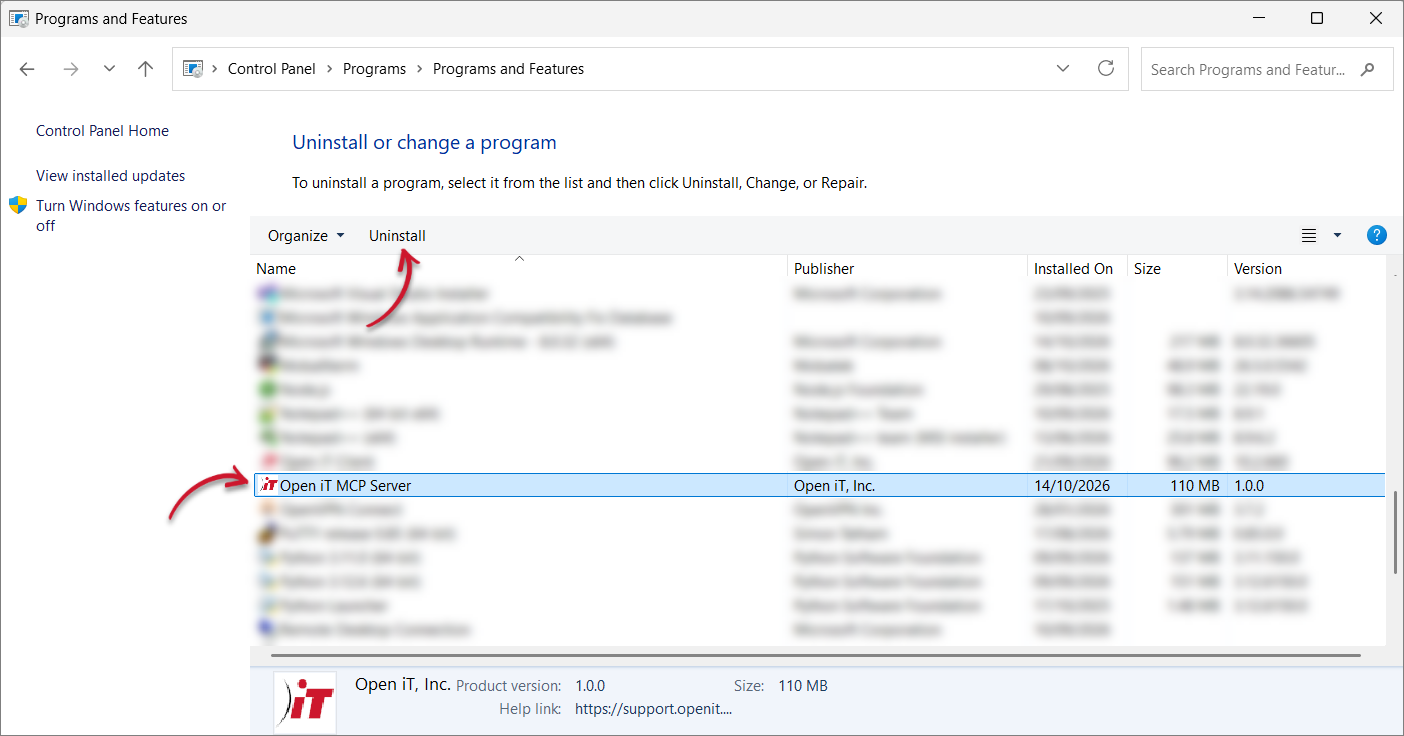Image resolution: width=1404 pixels, height=736 pixels.
Task: Sort list by Publisher column header
Action: pyautogui.click(x=908, y=269)
